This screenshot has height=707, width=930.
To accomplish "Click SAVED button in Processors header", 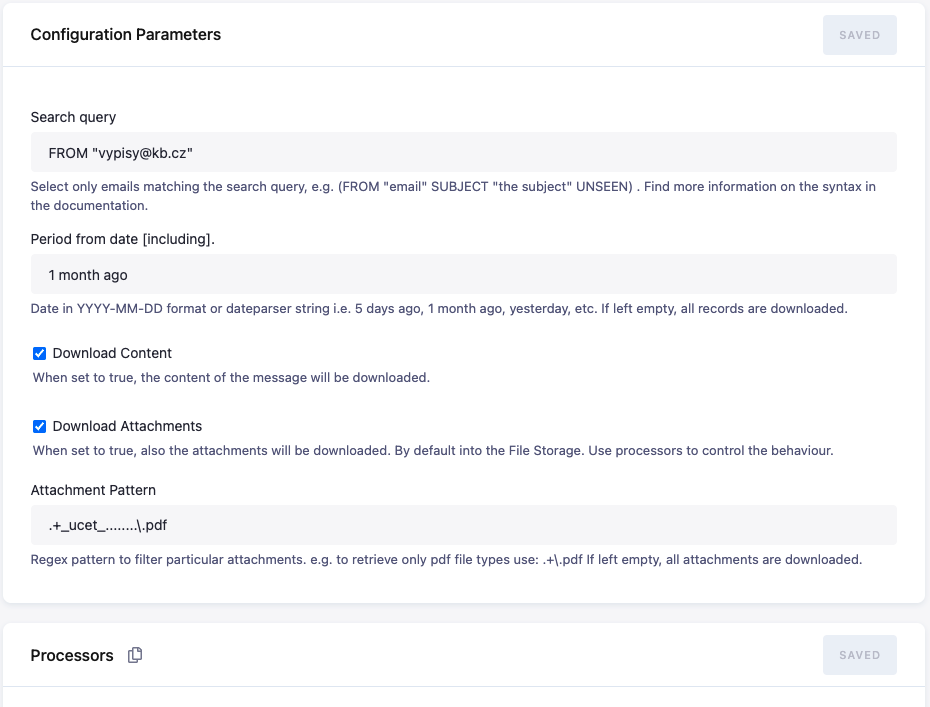I will pyautogui.click(x=859, y=655).
